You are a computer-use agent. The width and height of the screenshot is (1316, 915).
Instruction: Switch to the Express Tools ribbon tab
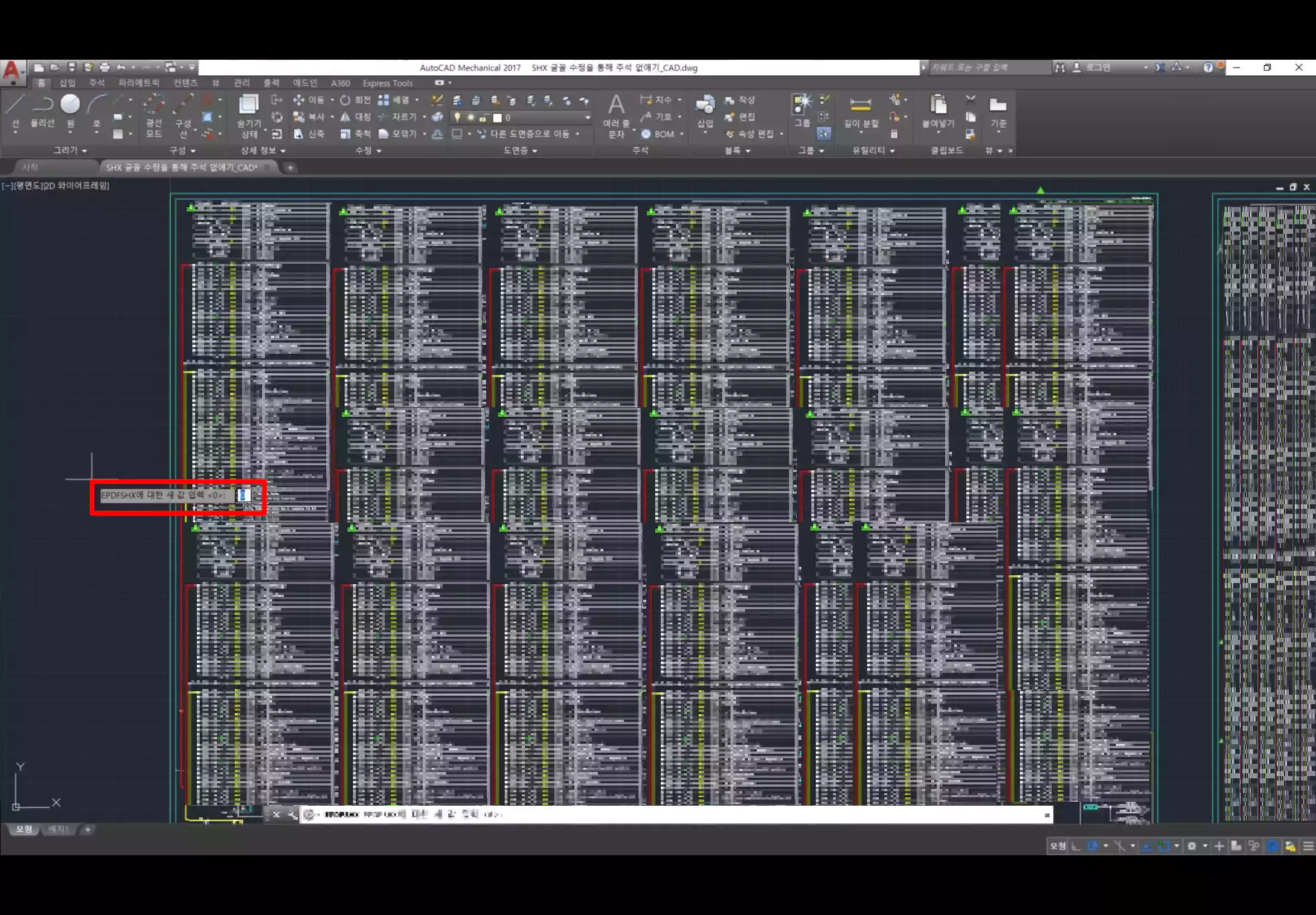point(388,83)
